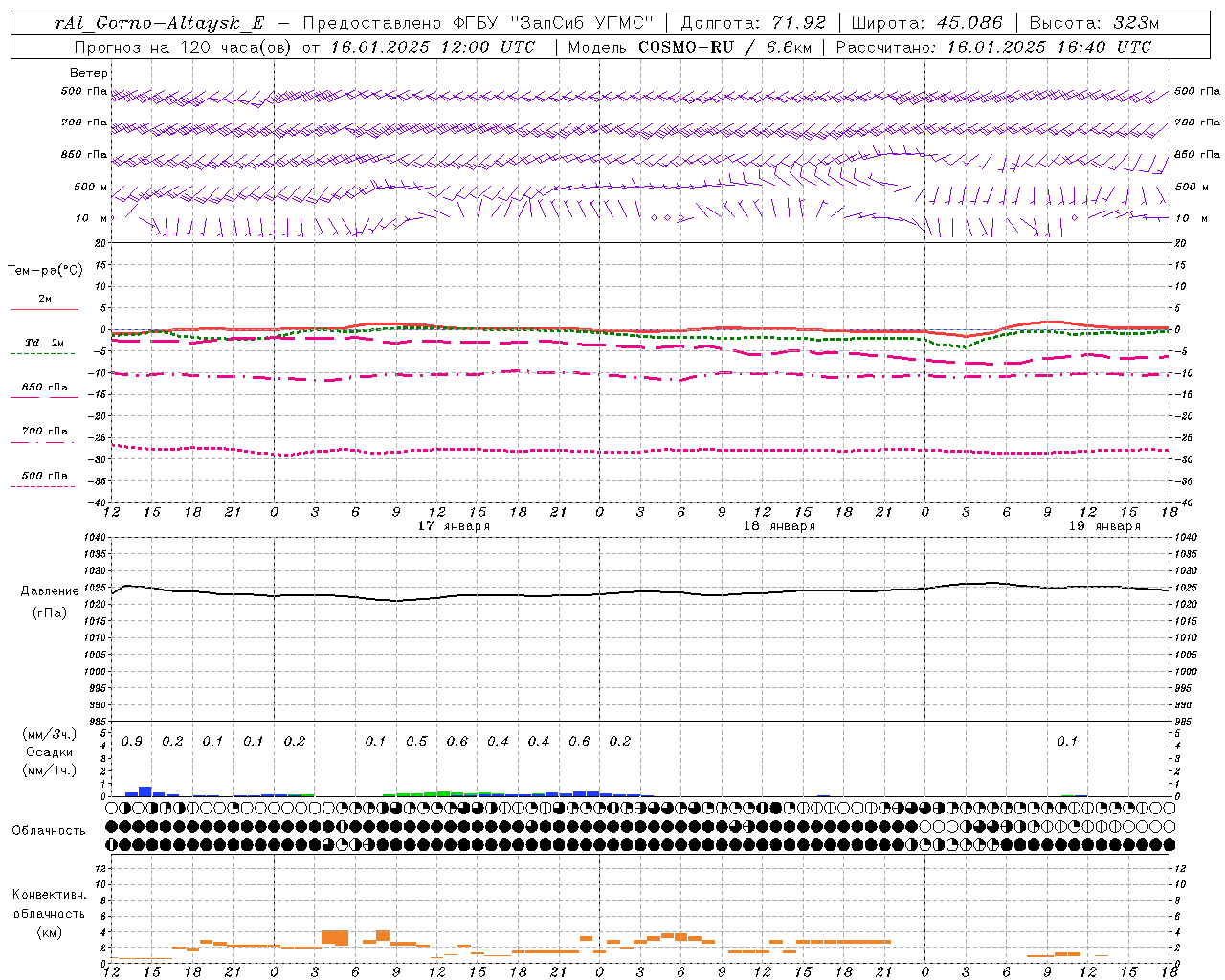Click the tallest blue precipitation bar near hour 15

[145, 791]
